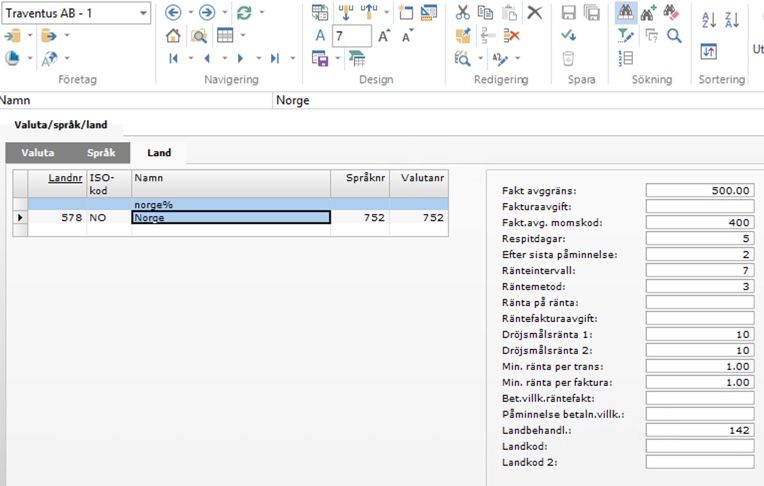Jump to the first record

coord(173,58)
